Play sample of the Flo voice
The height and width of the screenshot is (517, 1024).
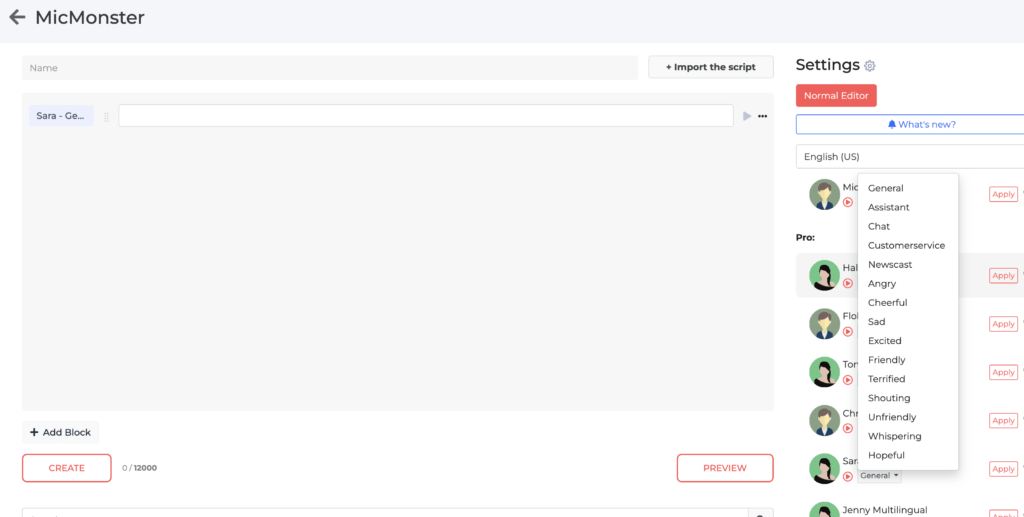pos(848,332)
